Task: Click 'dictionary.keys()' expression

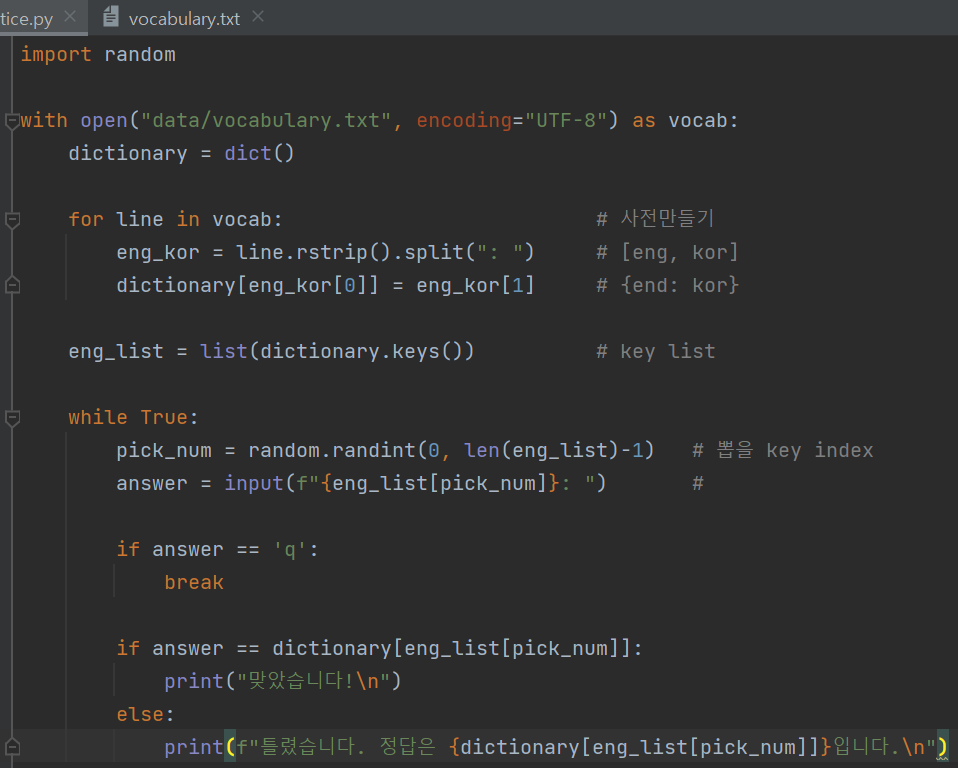Action: (x=362, y=351)
